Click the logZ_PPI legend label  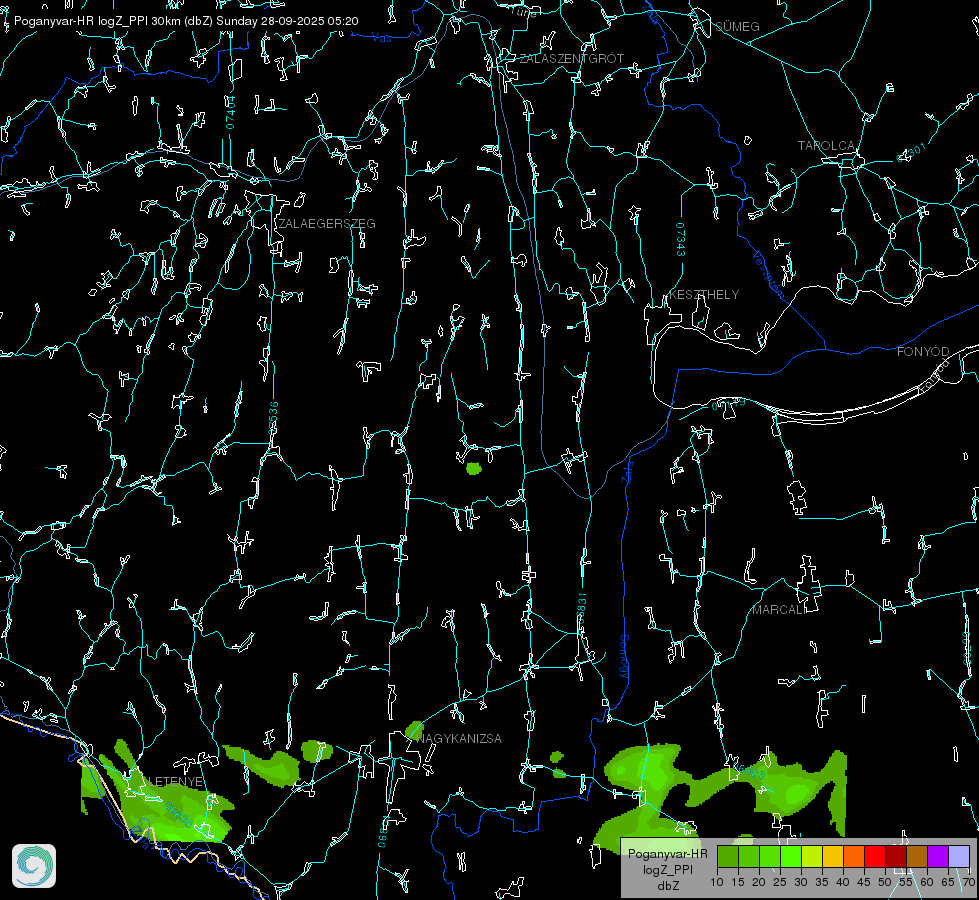(x=667, y=869)
